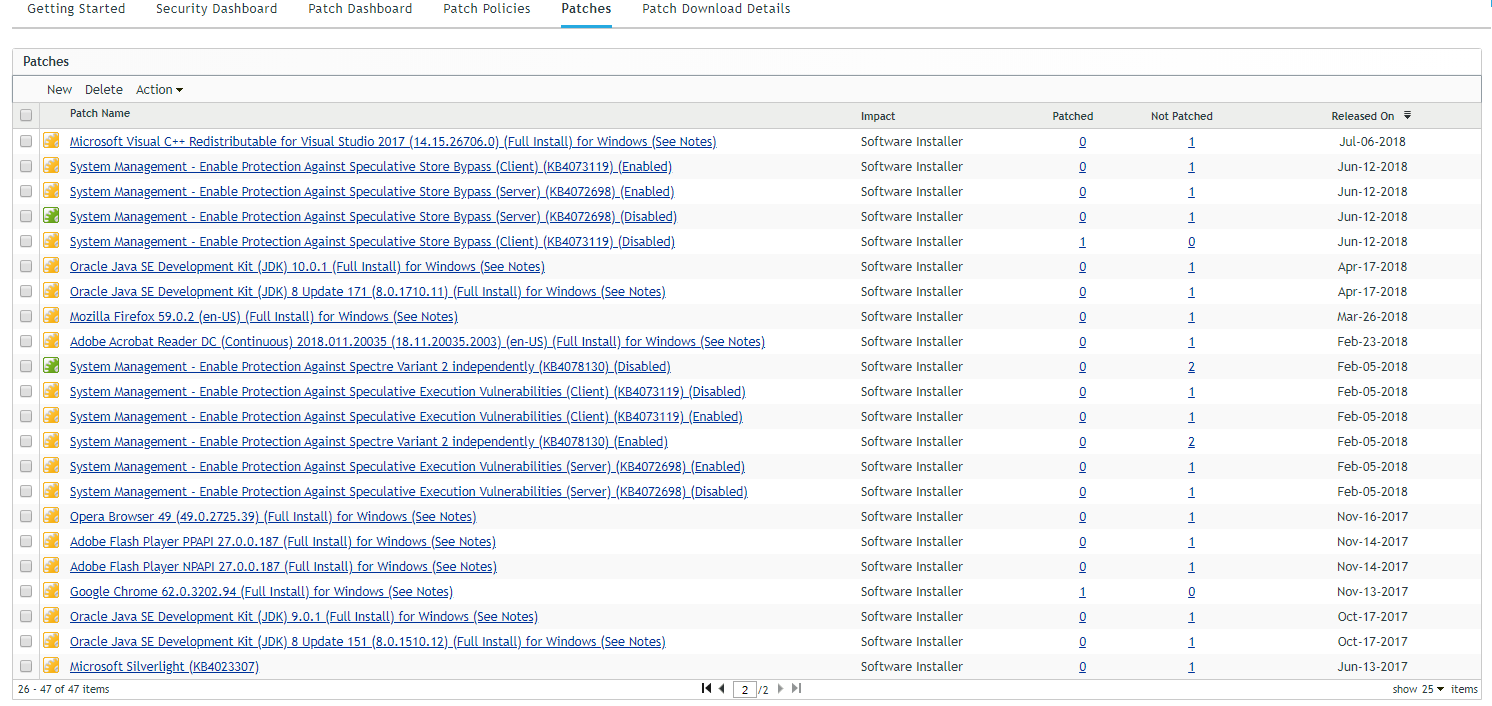This screenshot has width=1492, height=706.
Task: Open the Microsoft Silverlight (KB4023307) patch link
Action: tap(164, 667)
